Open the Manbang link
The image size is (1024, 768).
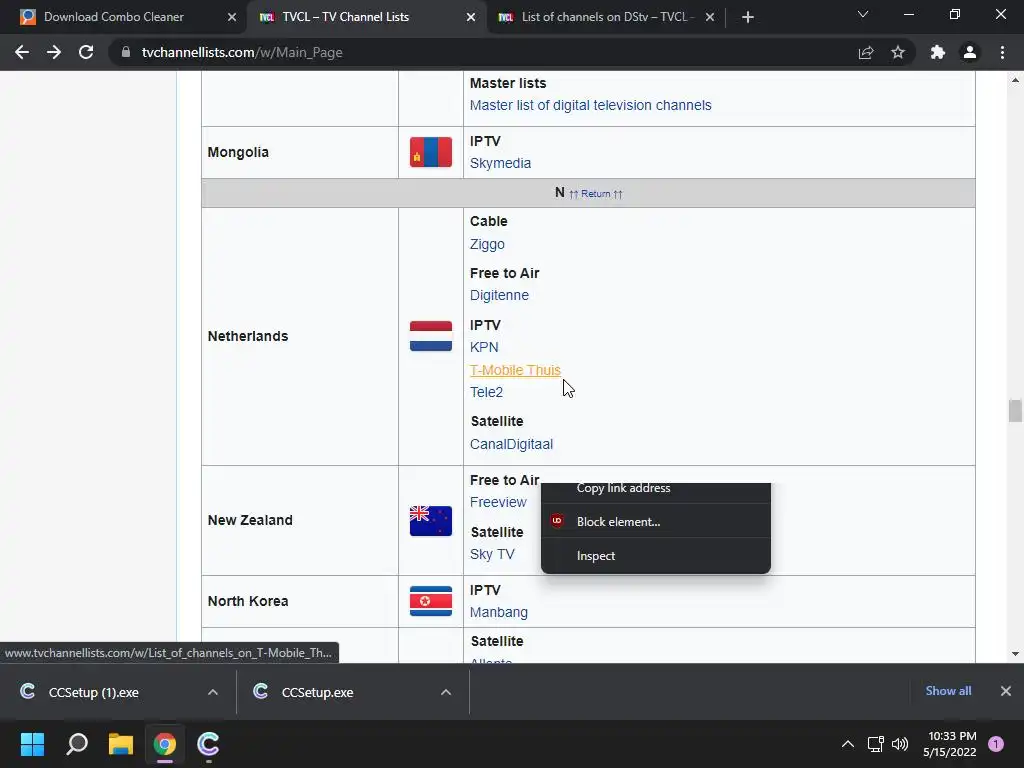coord(499,613)
